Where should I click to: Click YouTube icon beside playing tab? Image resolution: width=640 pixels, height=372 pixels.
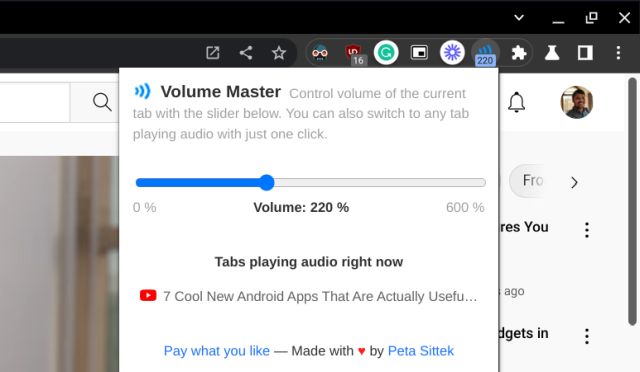pos(148,295)
